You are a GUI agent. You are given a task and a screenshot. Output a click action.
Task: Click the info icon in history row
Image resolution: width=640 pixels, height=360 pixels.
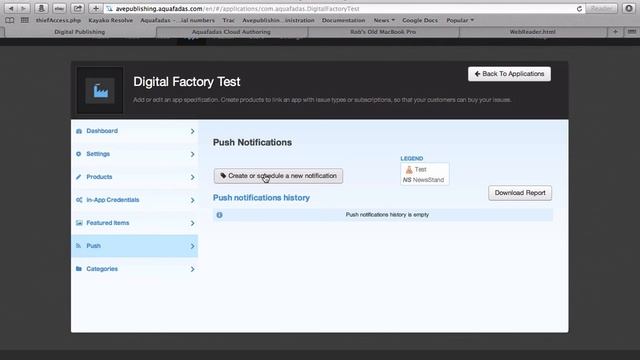(x=220, y=215)
